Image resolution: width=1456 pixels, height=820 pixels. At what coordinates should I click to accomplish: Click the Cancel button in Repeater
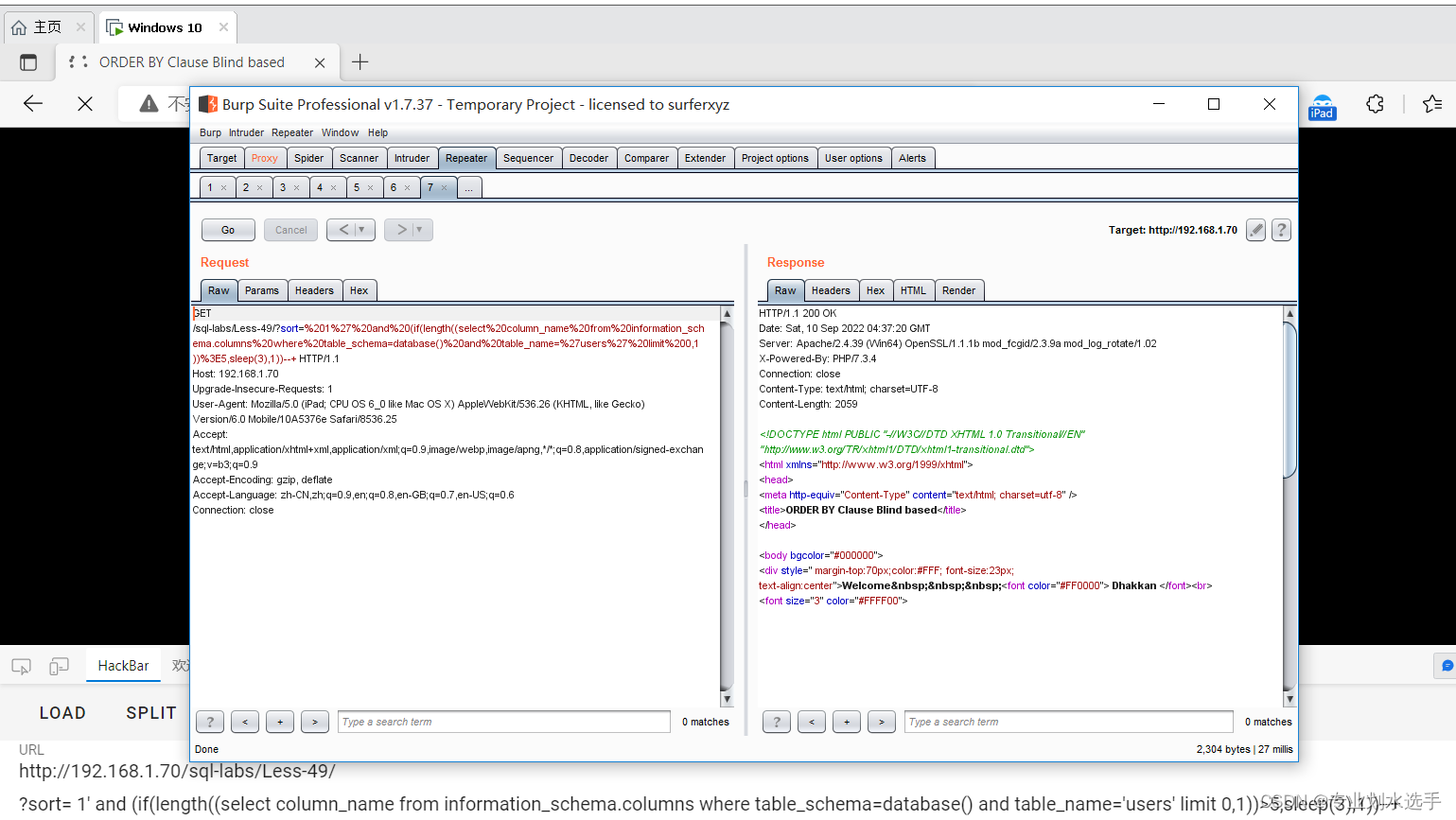[x=290, y=230]
